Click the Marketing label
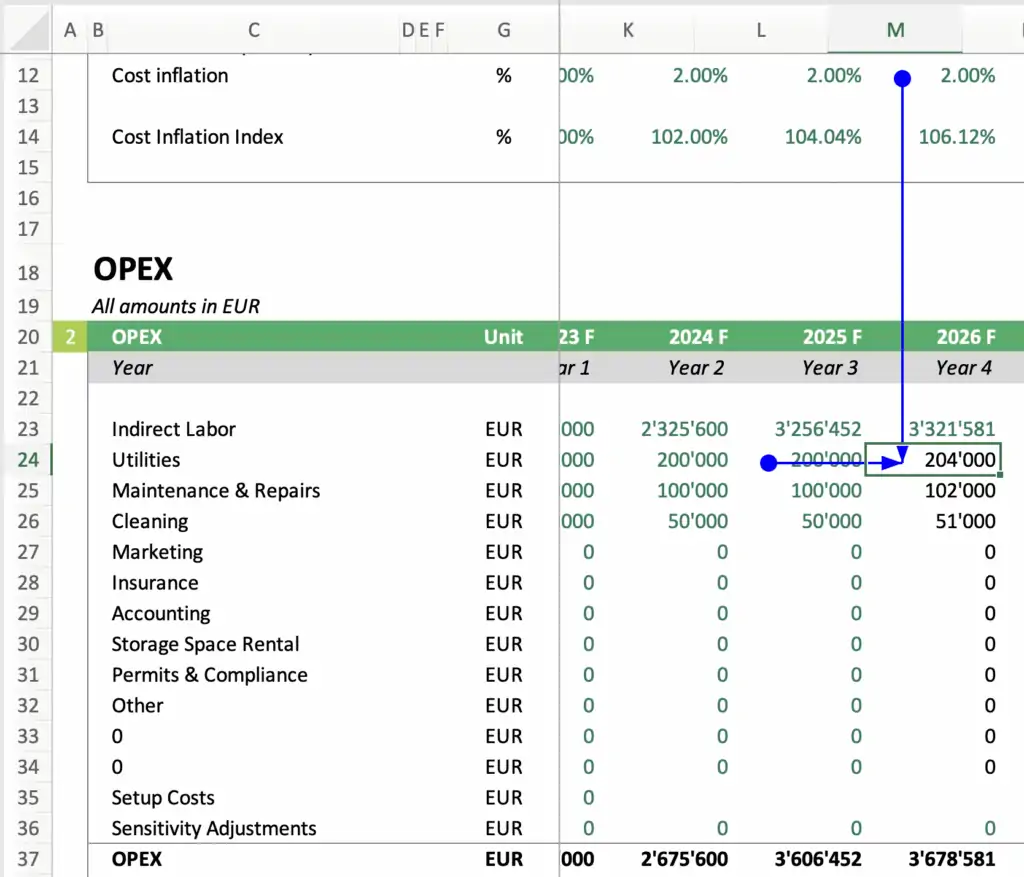The image size is (1024, 877). 157,552
